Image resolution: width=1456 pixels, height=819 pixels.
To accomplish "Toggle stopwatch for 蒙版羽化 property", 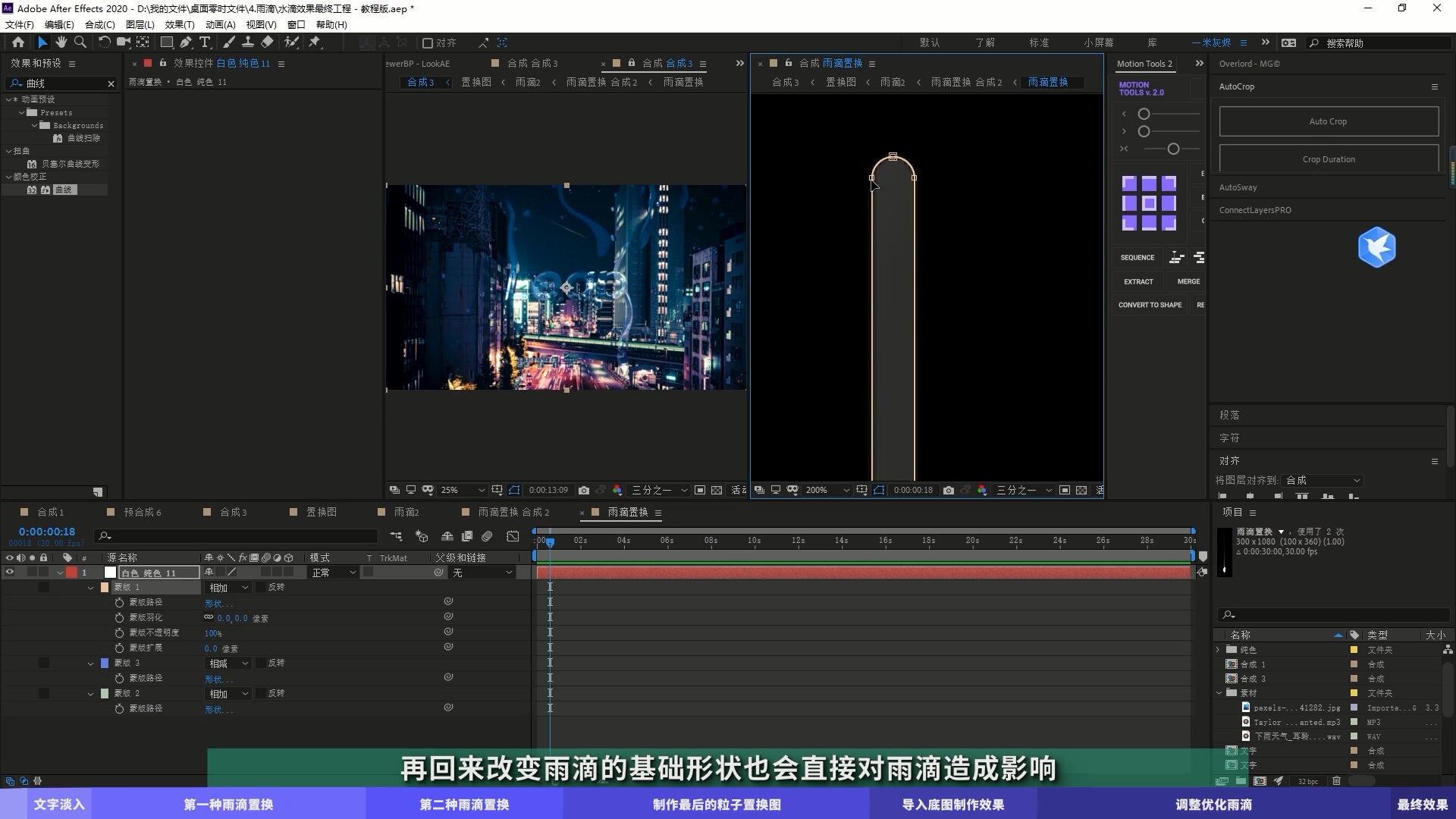I will click(x=119, y=617).
